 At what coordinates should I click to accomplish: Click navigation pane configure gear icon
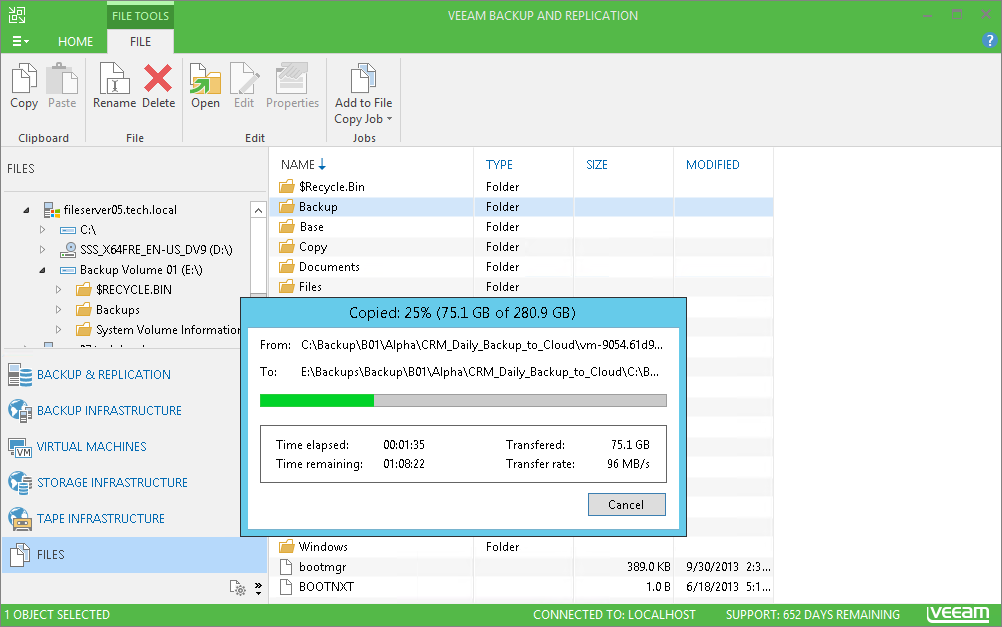coord(238,588)
